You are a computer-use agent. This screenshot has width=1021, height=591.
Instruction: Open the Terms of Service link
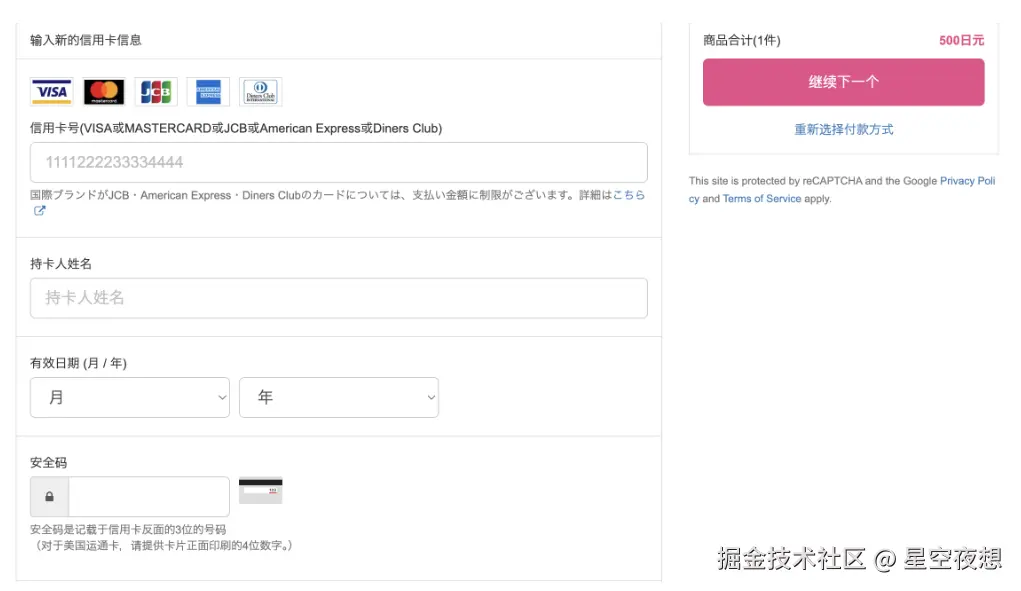click(x=762, y=199)
